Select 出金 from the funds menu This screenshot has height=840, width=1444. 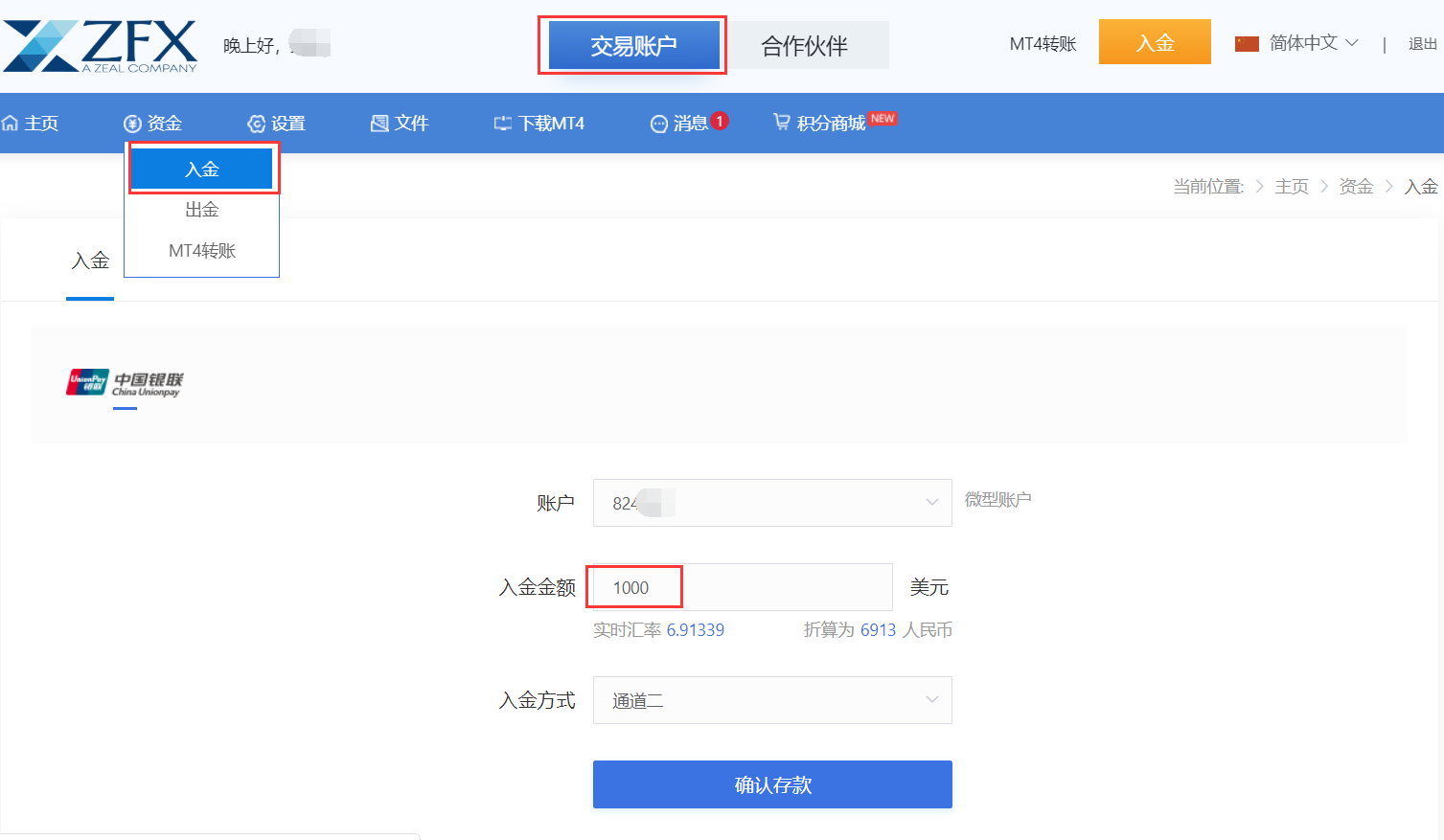coord(202,210)
